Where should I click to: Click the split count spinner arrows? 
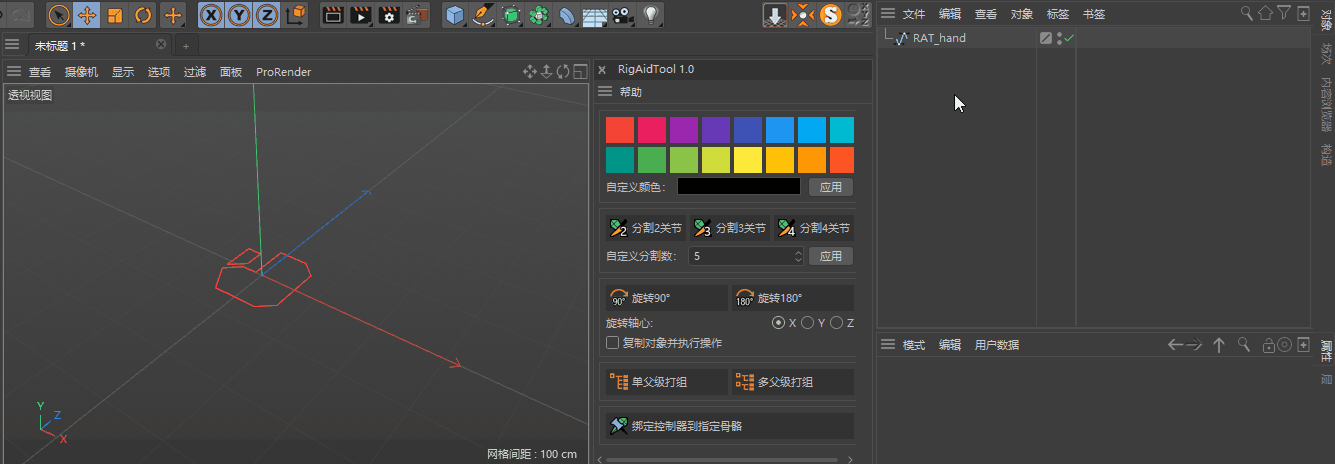(798, 256)
